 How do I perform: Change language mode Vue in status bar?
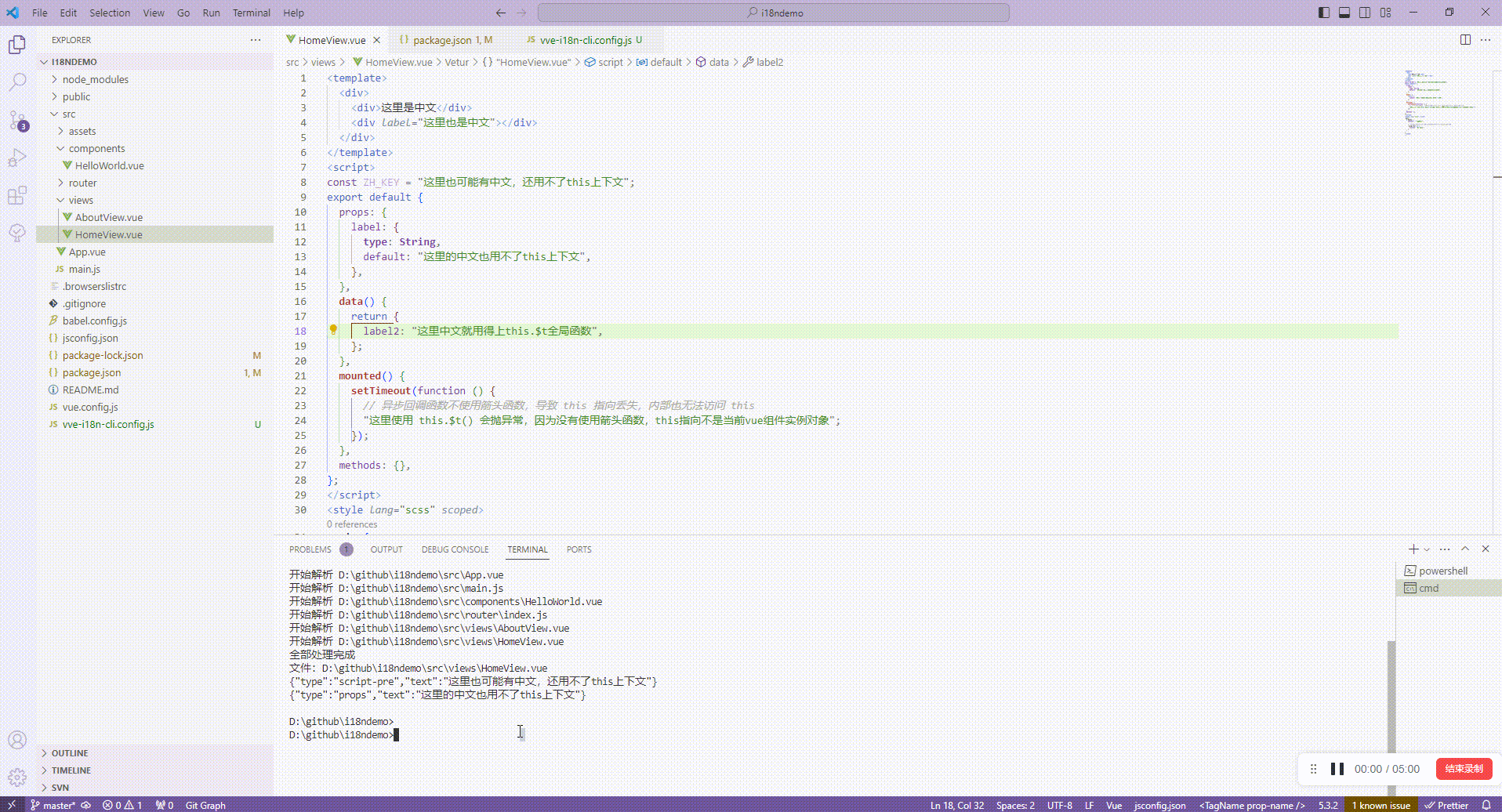coord(1114,805)
